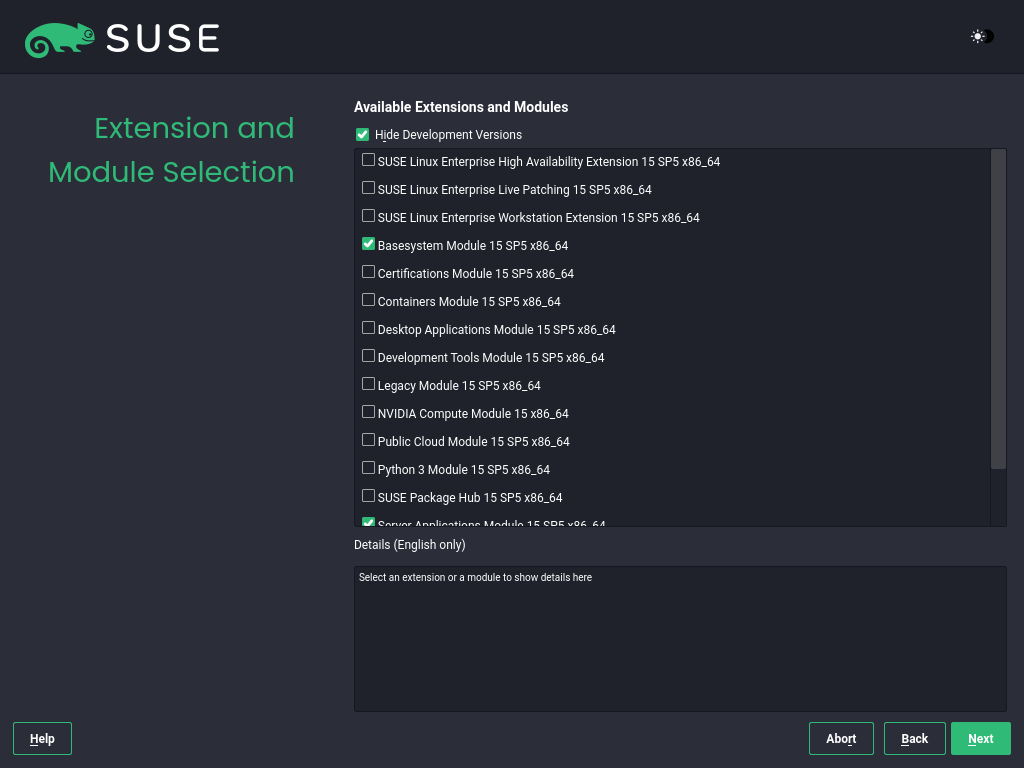Enable the Public Cloud Module
The height and width of the screenshot is (768, 1024).
click(368, 439)
